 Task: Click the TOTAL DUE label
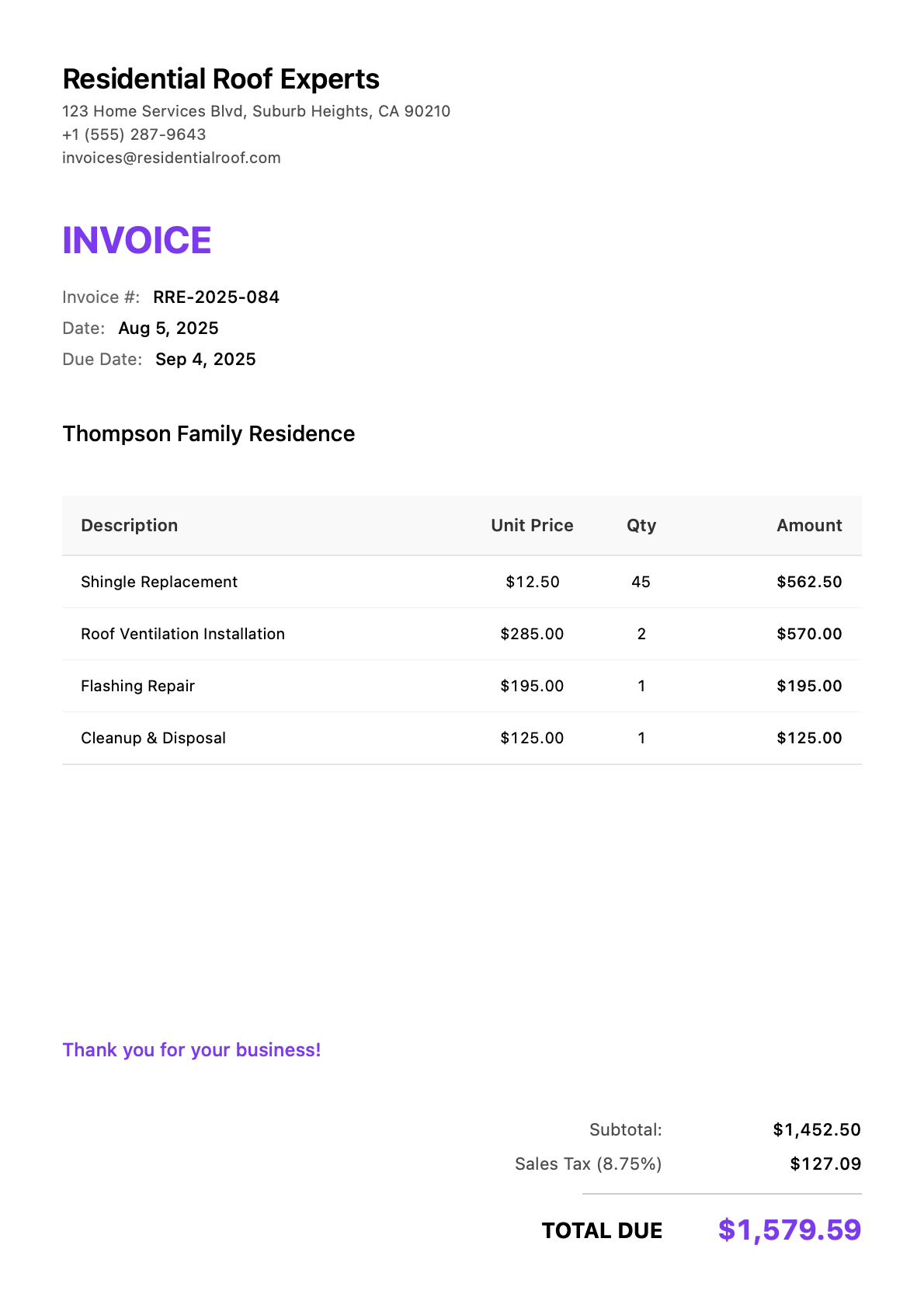(x=602, y=1230)
